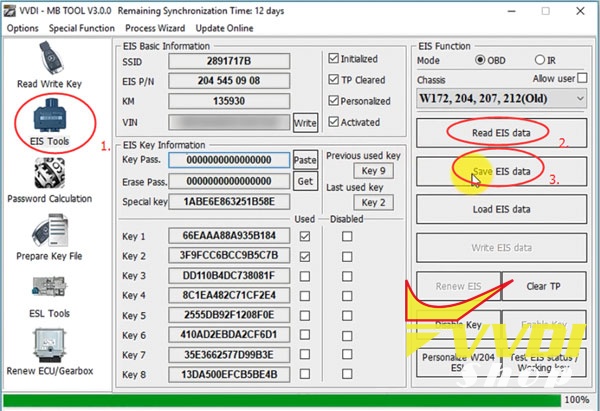Click the Key Pass. input field
Viewport: 600px width, 411px height.
[x=229, y=160]
